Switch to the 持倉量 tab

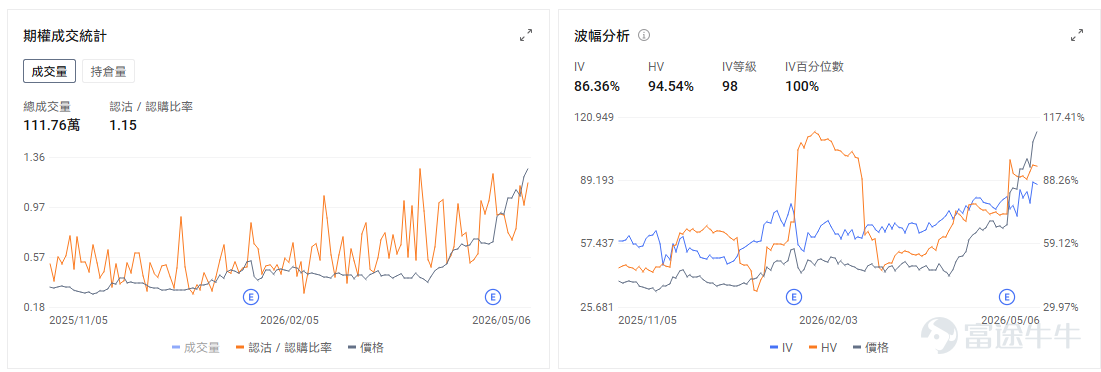108,71
